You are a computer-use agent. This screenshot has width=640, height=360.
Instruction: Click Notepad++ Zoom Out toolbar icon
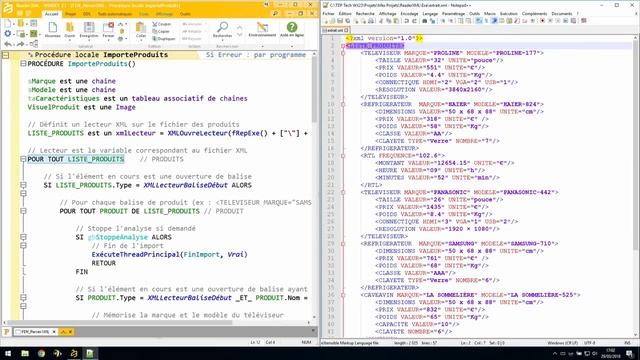(x=451, y=20)
